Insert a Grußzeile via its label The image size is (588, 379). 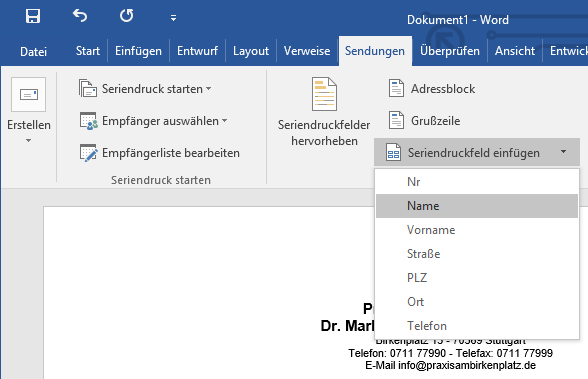pyautogui.click(x=435, y=121)
